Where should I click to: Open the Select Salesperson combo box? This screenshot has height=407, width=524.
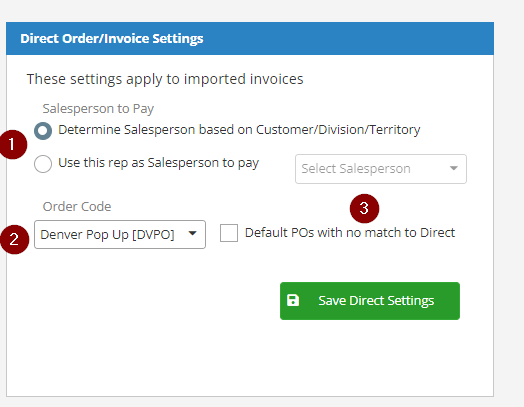point(381,169)
